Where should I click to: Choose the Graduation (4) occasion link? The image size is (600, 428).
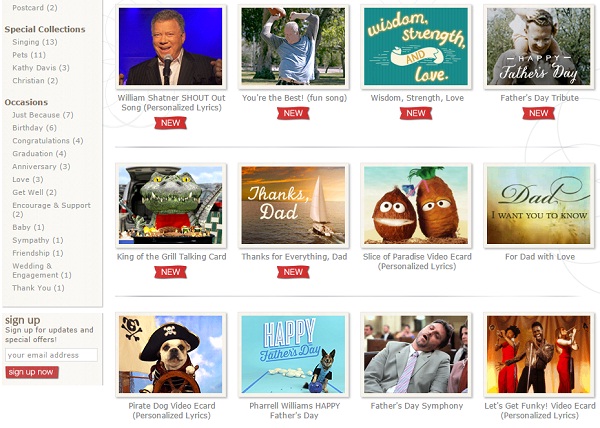tap(39, 154)
